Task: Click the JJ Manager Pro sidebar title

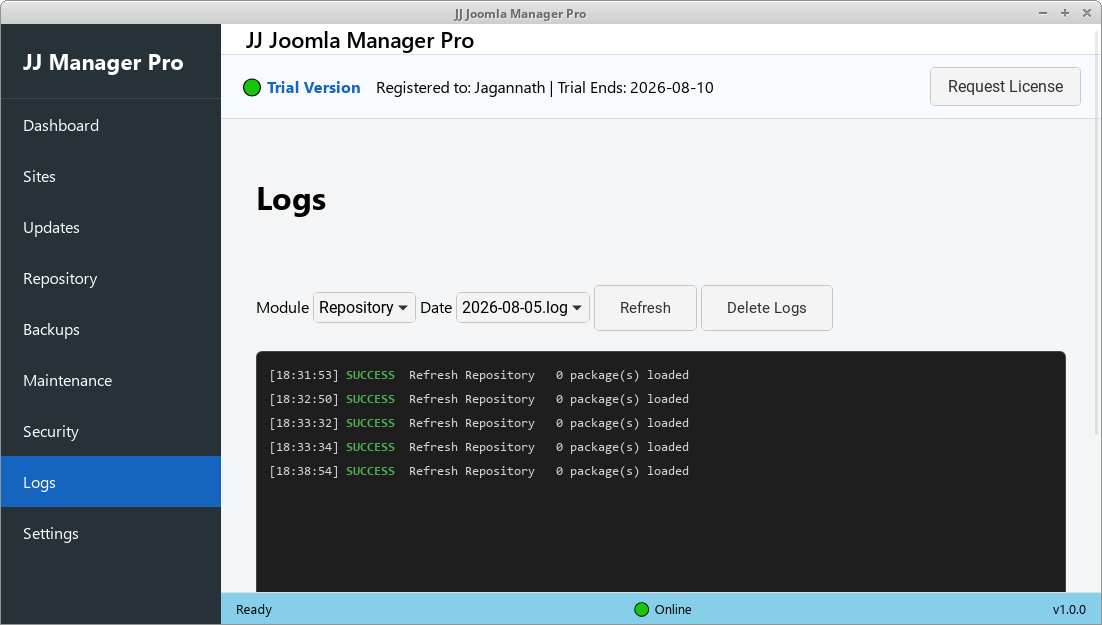Action: pyautogui.click(x=103, y=63)
